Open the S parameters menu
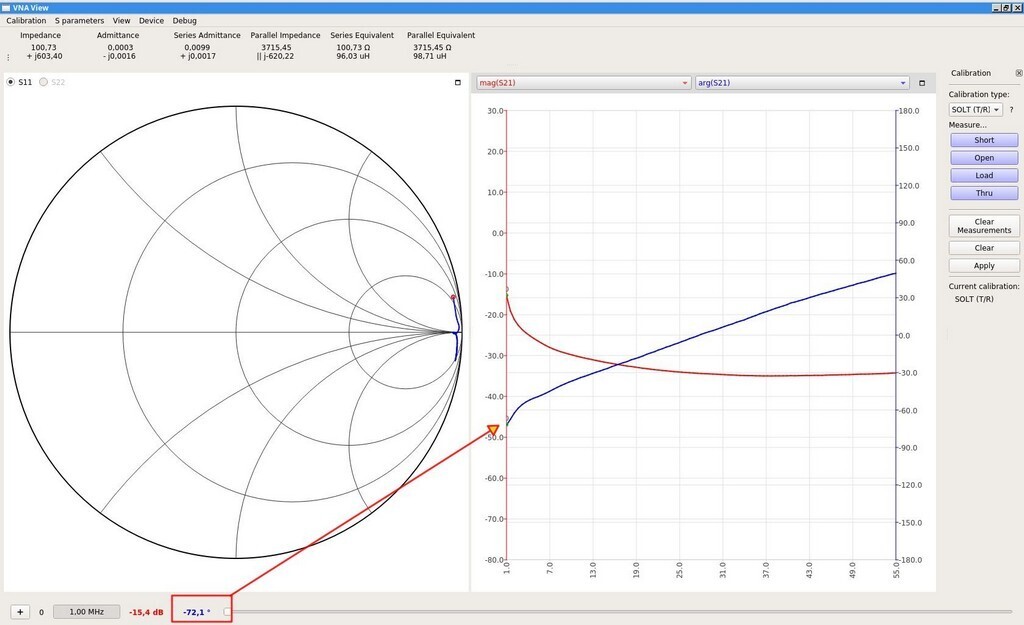 (x=79, y=20)
